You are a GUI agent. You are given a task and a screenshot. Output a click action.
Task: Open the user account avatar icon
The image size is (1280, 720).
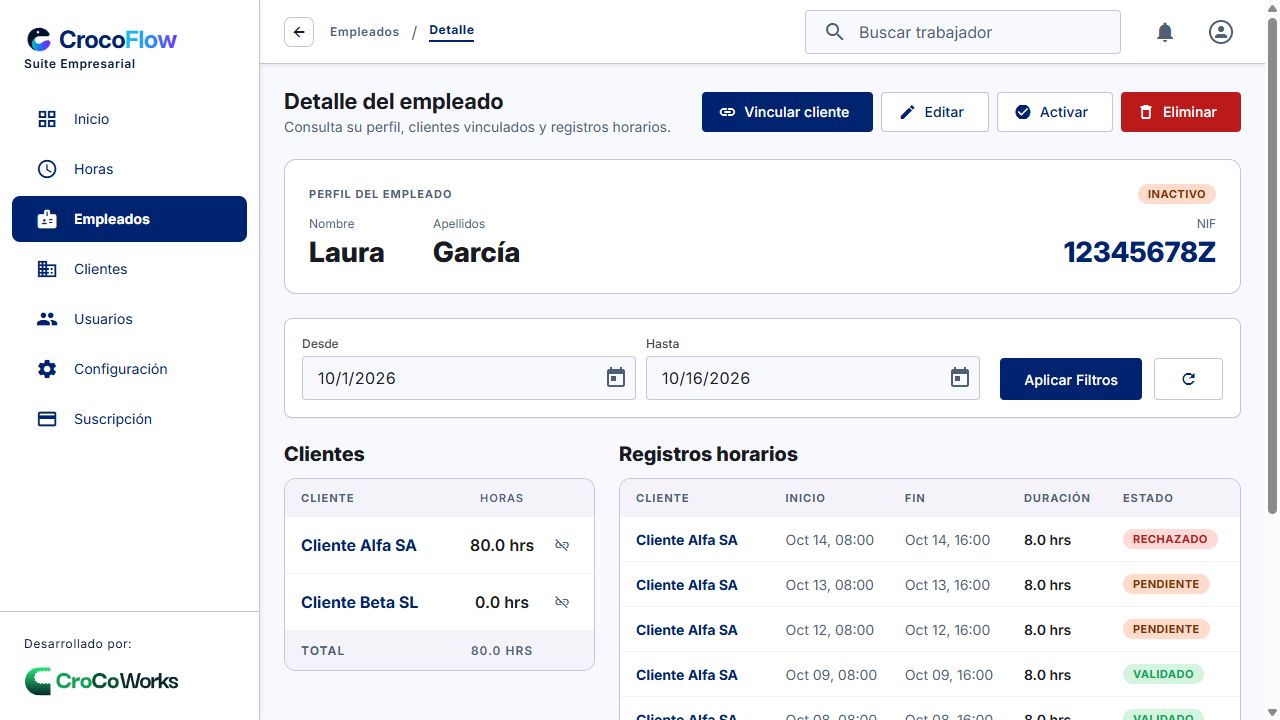[1221, 32]
